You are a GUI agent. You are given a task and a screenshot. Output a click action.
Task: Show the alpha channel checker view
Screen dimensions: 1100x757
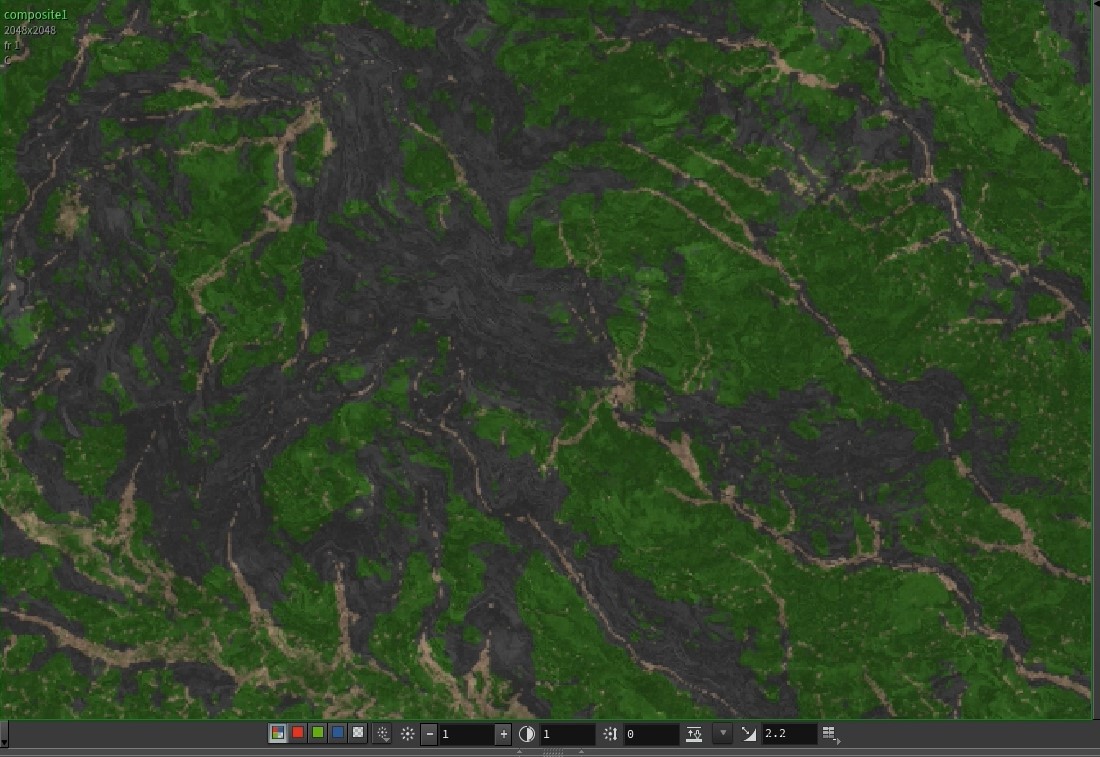pyautogui.click(x=358, y=733)
